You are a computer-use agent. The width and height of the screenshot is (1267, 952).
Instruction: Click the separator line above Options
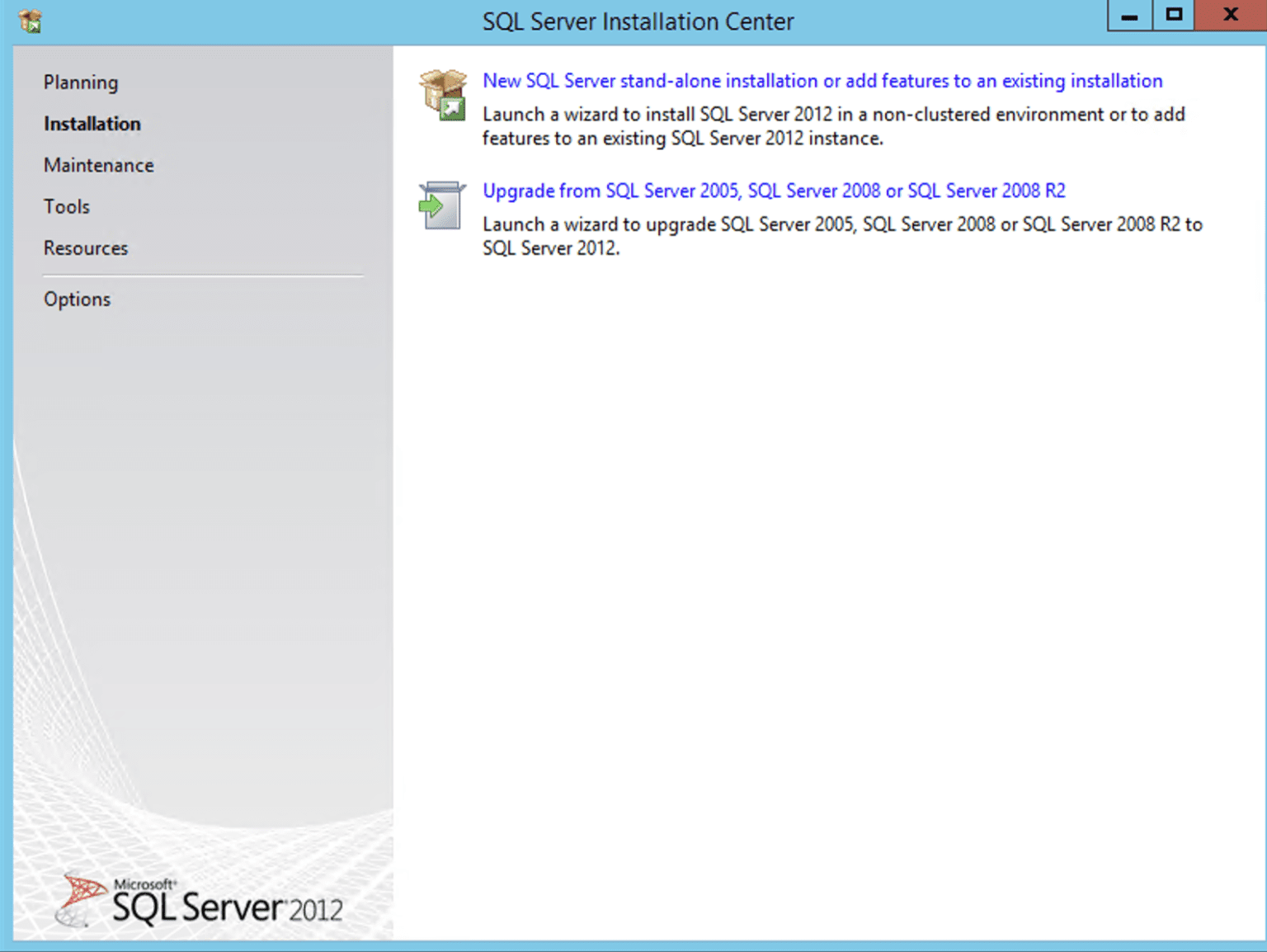[x=203, y=276]
